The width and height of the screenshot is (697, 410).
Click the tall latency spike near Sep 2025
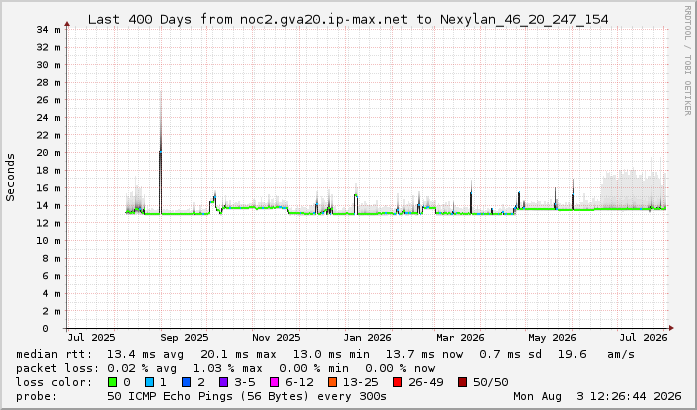pos(160,153)
